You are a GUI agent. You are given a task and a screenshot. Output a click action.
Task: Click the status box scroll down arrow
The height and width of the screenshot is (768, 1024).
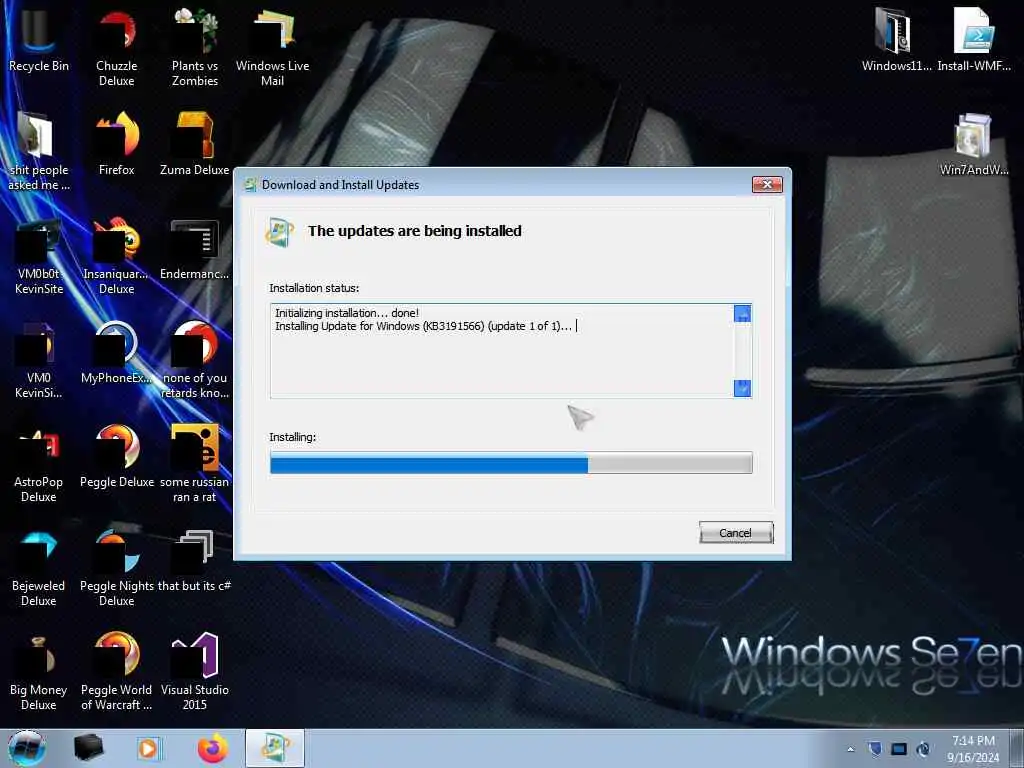[x=742, y=389]
